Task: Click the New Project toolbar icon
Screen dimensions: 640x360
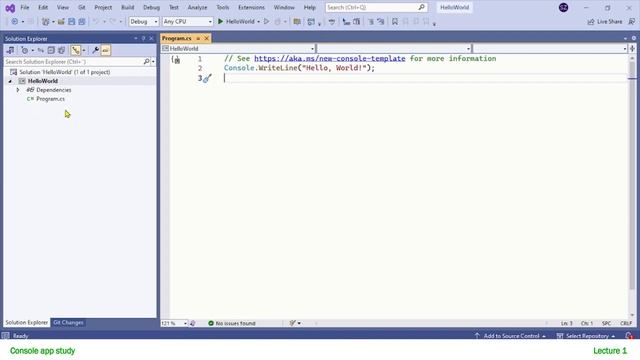Action: pyautogui.click(x=45, y=22)
